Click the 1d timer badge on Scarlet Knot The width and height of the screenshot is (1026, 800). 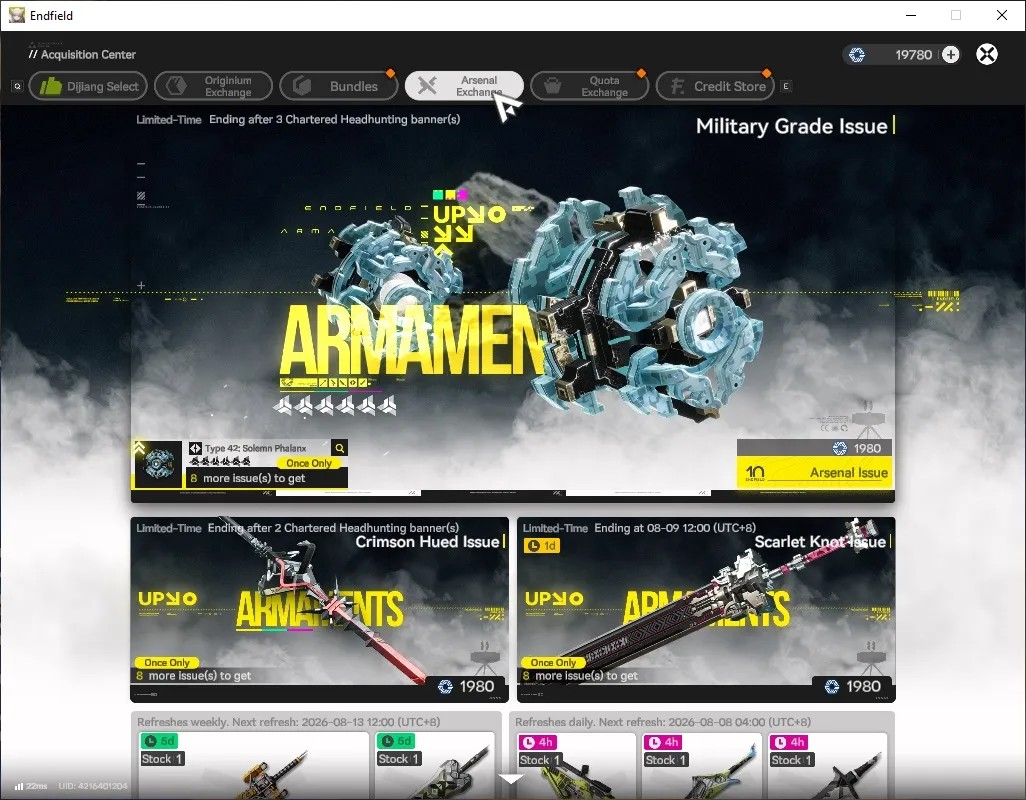tap(542, 546)
